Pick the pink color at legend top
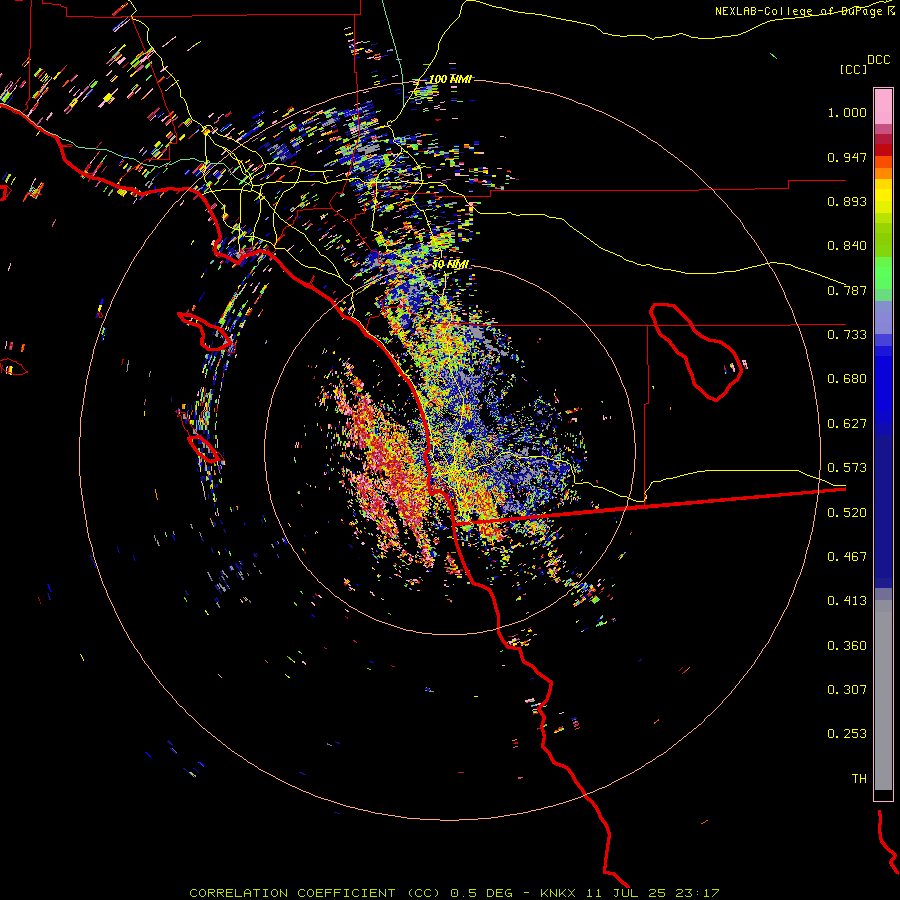This screenshot has height=900, width=900. [883, 106]
